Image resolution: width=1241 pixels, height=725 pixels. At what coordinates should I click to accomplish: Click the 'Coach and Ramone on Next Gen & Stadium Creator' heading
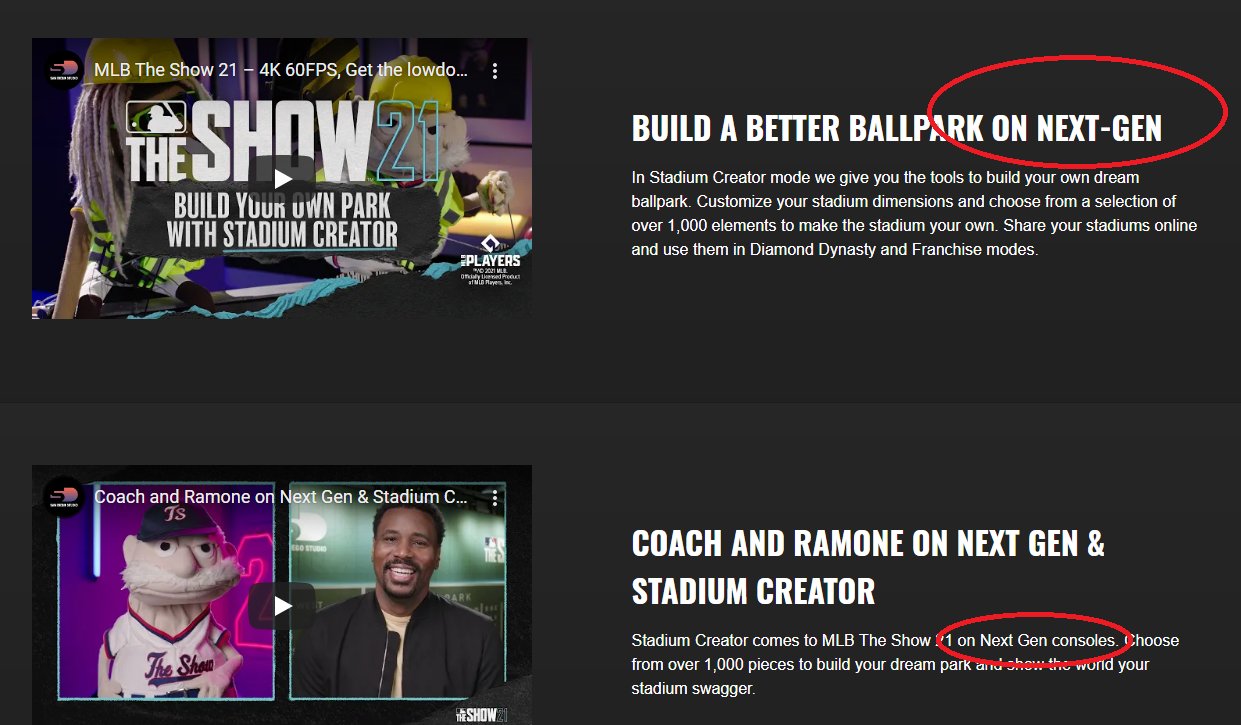(x=868, y=567)
